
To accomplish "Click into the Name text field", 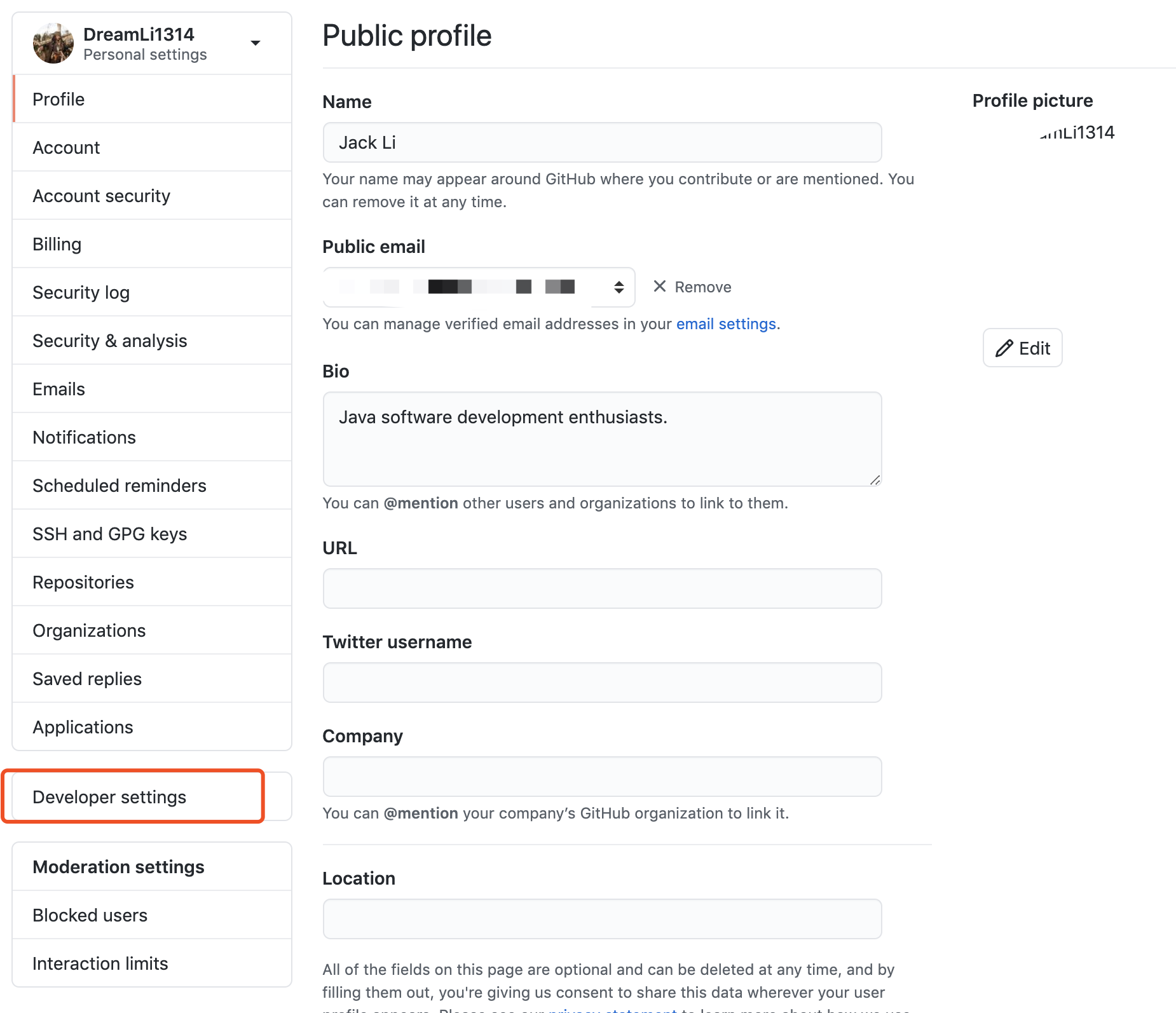I will pos(602,142).
